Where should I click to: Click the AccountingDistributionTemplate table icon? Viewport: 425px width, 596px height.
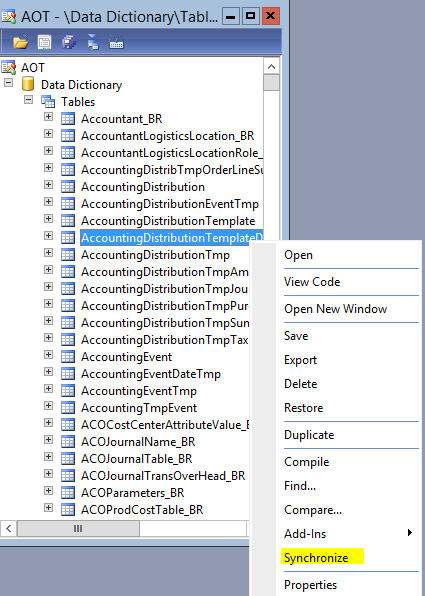[x=68, y=221]
